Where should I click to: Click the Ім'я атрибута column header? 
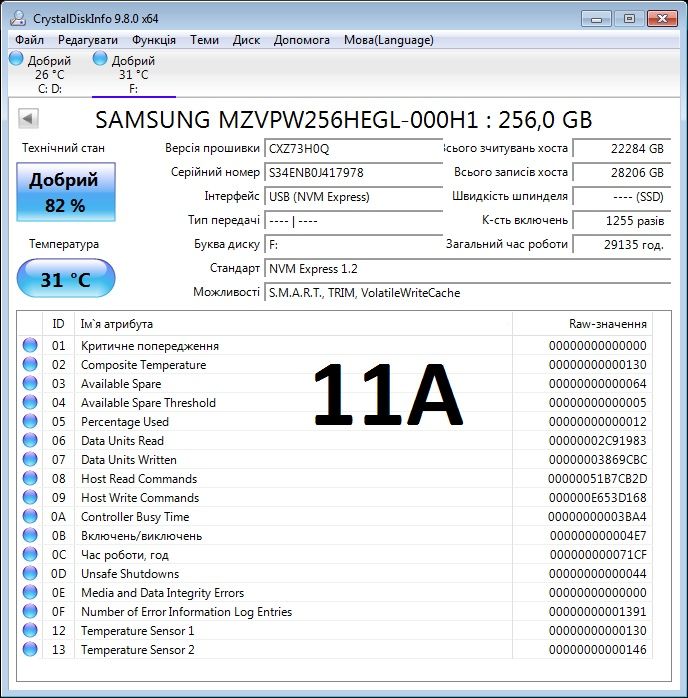pyautogui.click(x=293, y=324)
